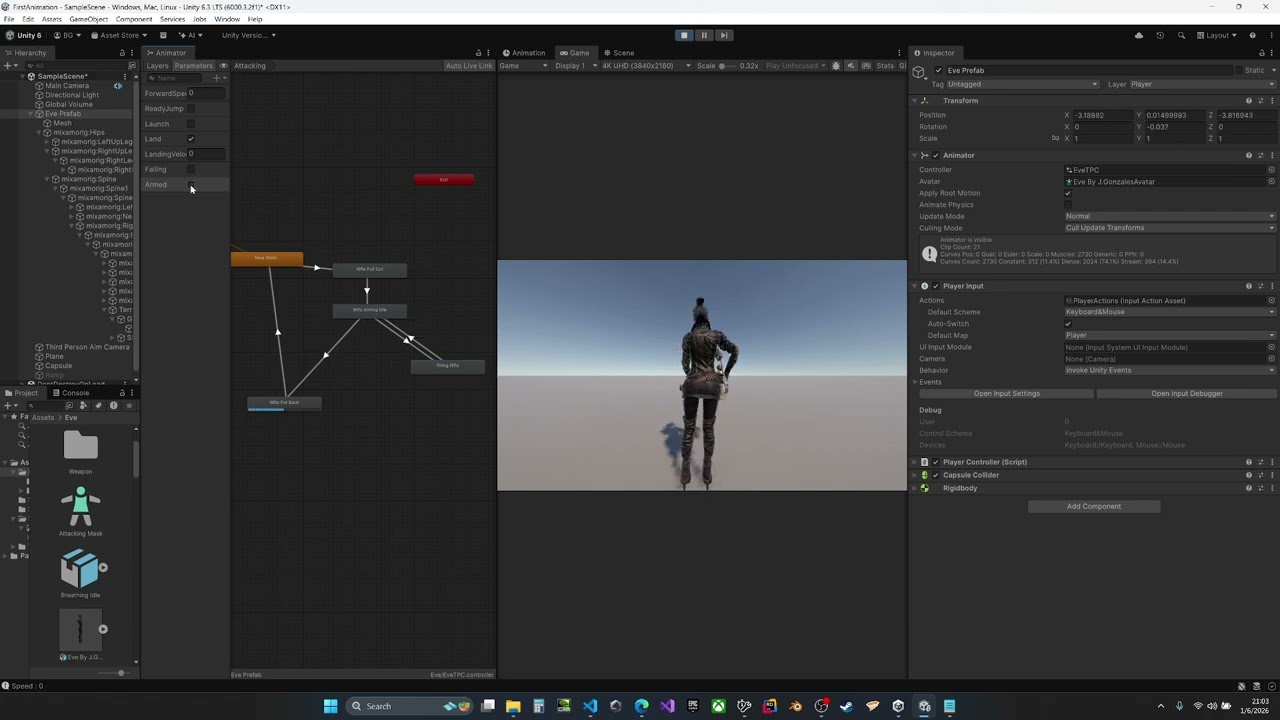Lock the Inspector panel with padlock icon
1280x720 pixels.
(x=1260, y=53)
